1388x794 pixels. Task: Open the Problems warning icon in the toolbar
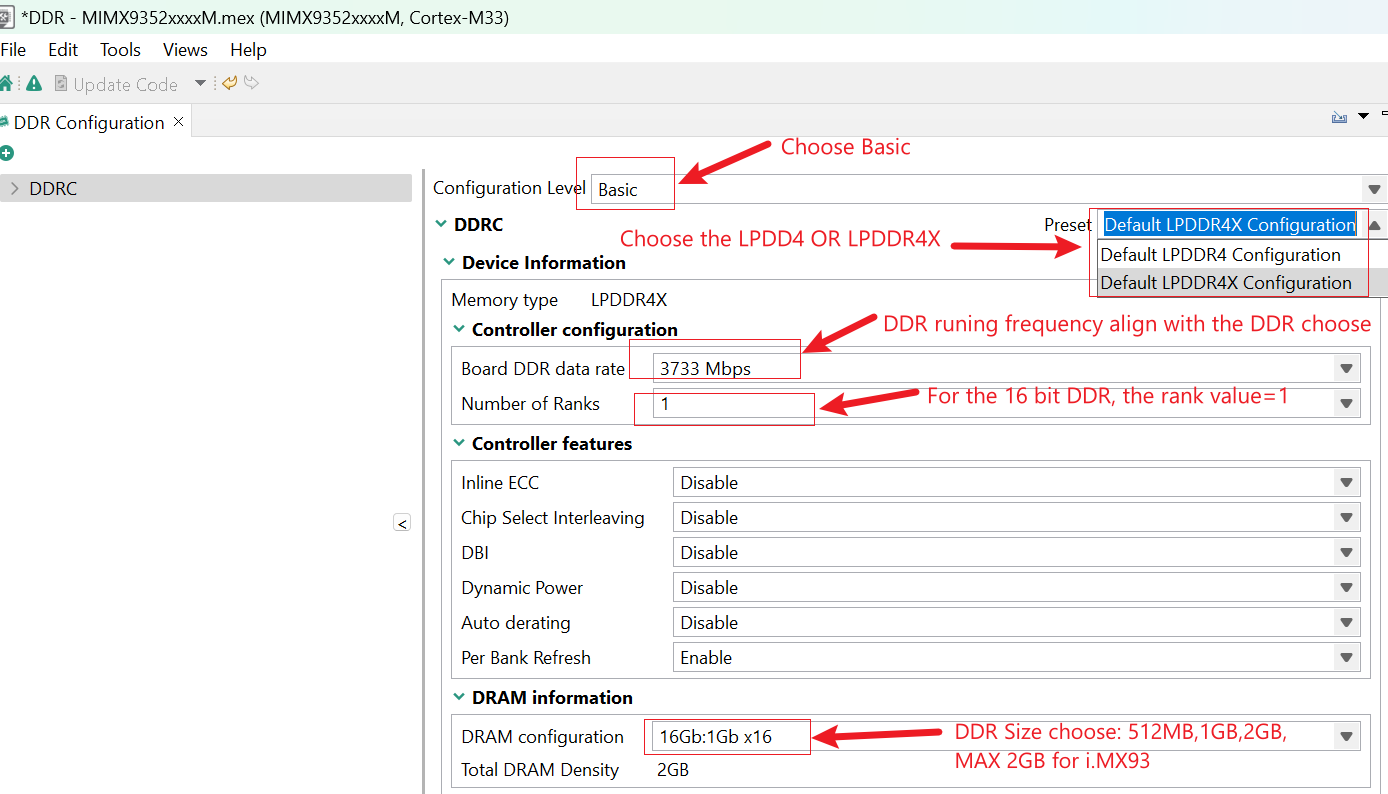tap(33, 83)
